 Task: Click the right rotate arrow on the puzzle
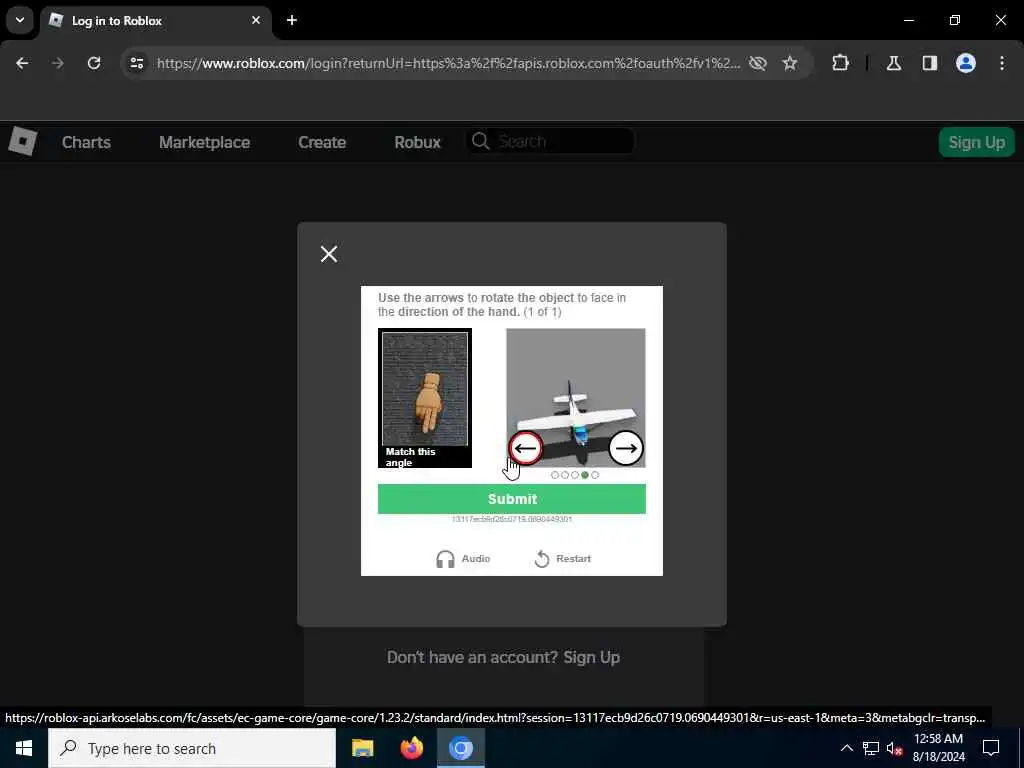click(626, 448)
